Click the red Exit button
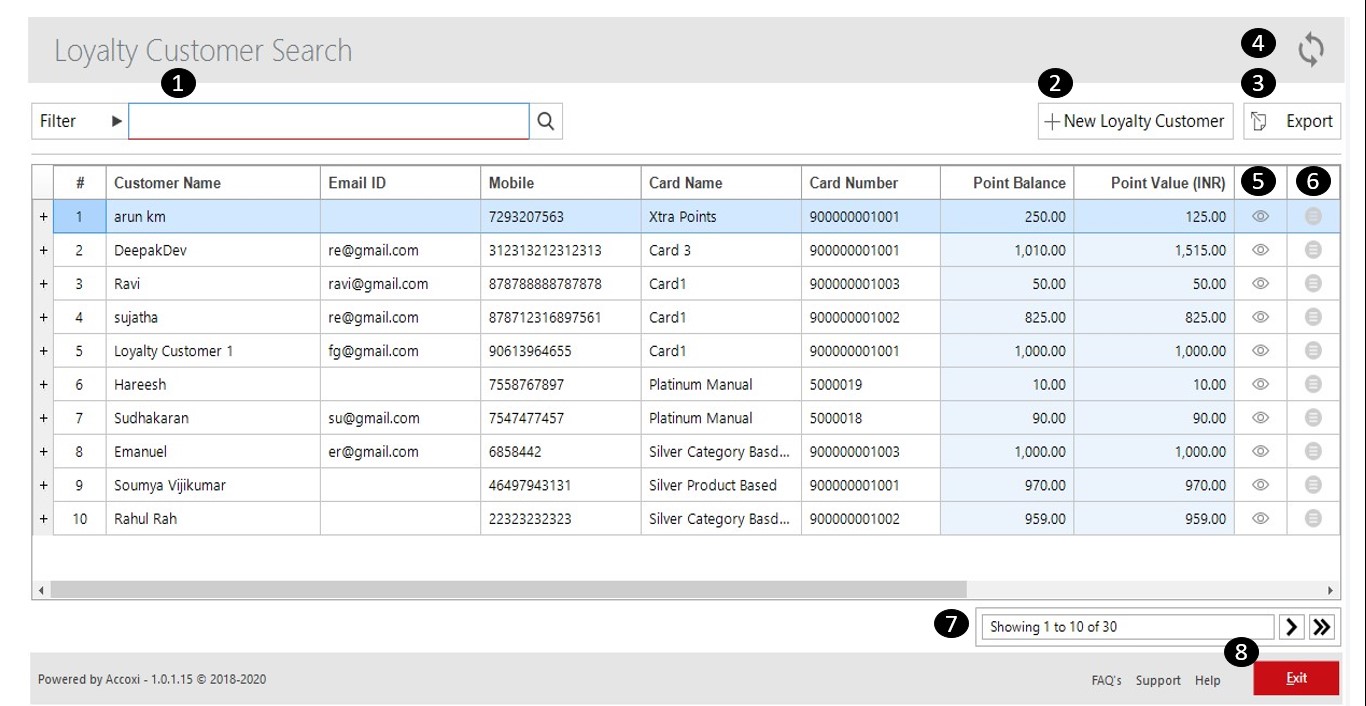Viewport: 1366px width, 706px height. tap(1296, 678)
